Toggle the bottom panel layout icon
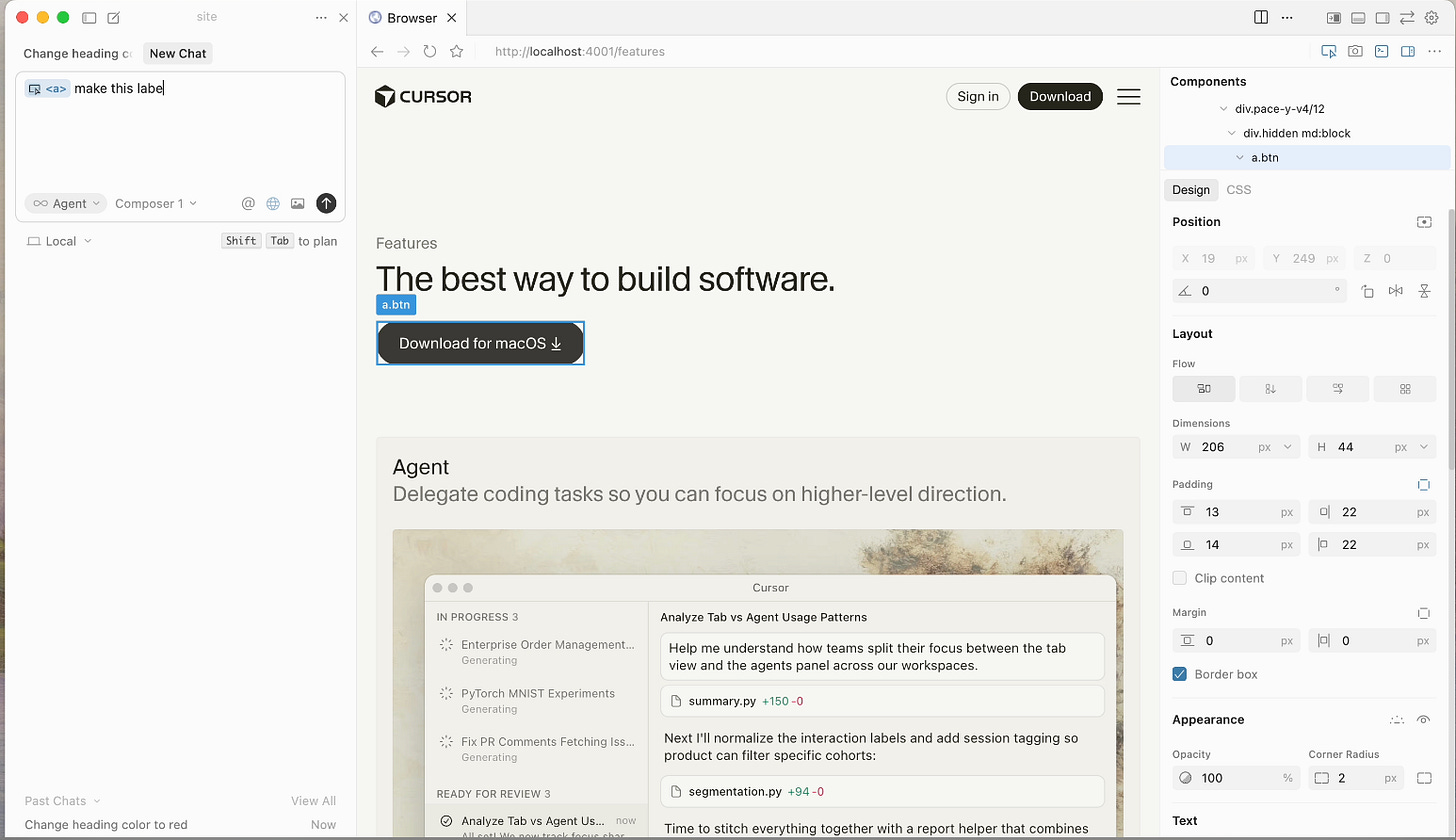 (x=1358, y=17)
